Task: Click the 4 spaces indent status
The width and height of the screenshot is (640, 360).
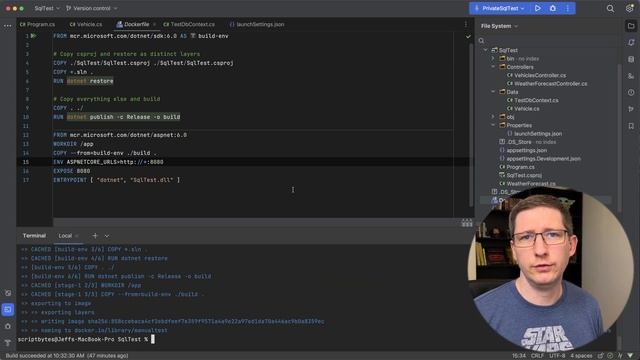Action: (581, 356)
